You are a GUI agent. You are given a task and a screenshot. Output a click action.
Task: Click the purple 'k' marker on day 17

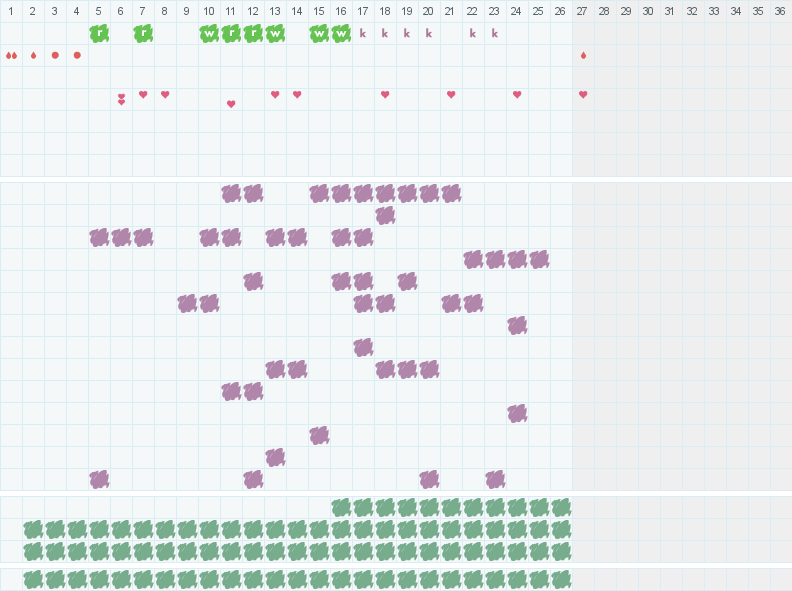click(x=363, y=33)
